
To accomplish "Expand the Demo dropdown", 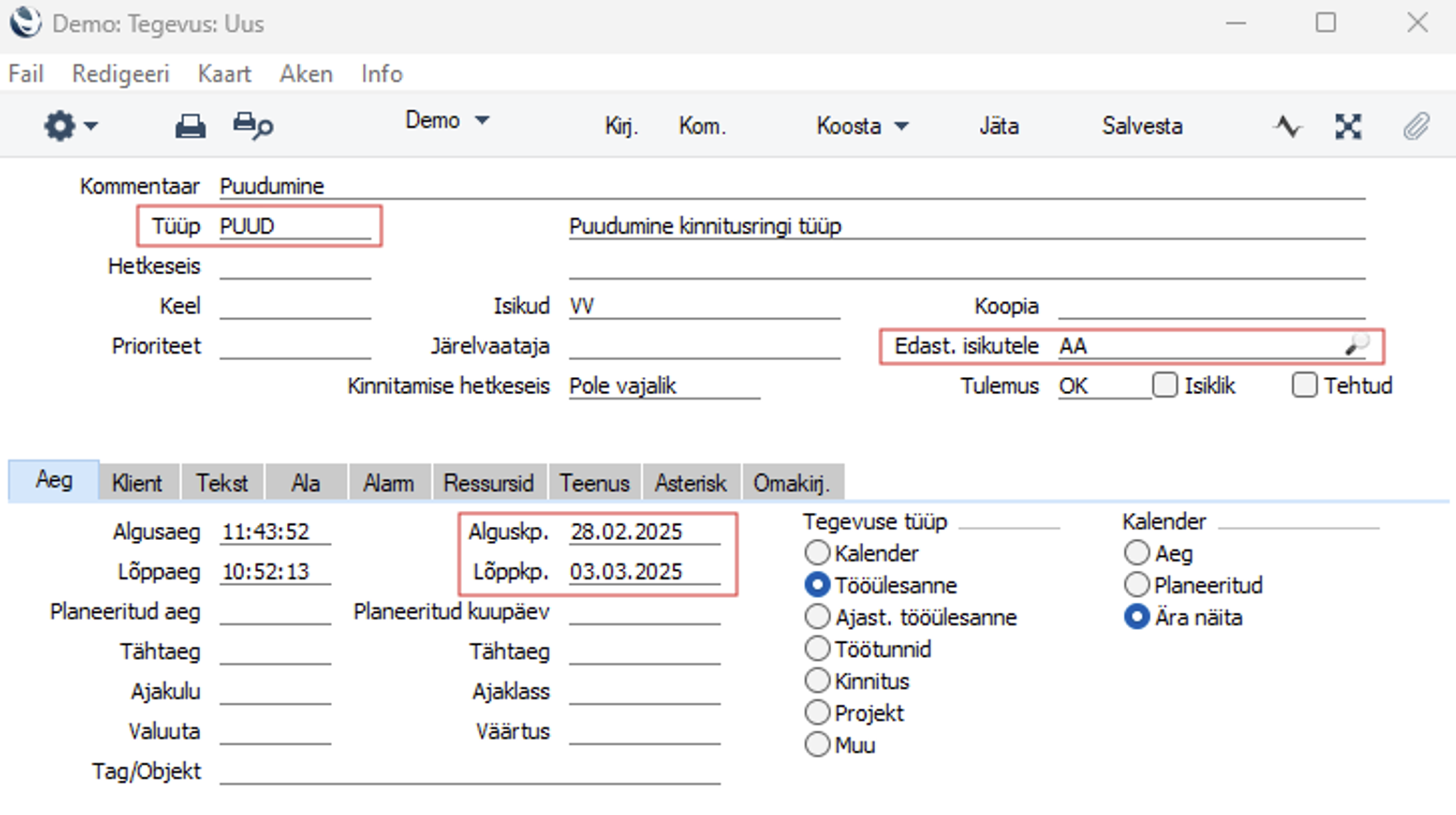I will pos(448,120).
